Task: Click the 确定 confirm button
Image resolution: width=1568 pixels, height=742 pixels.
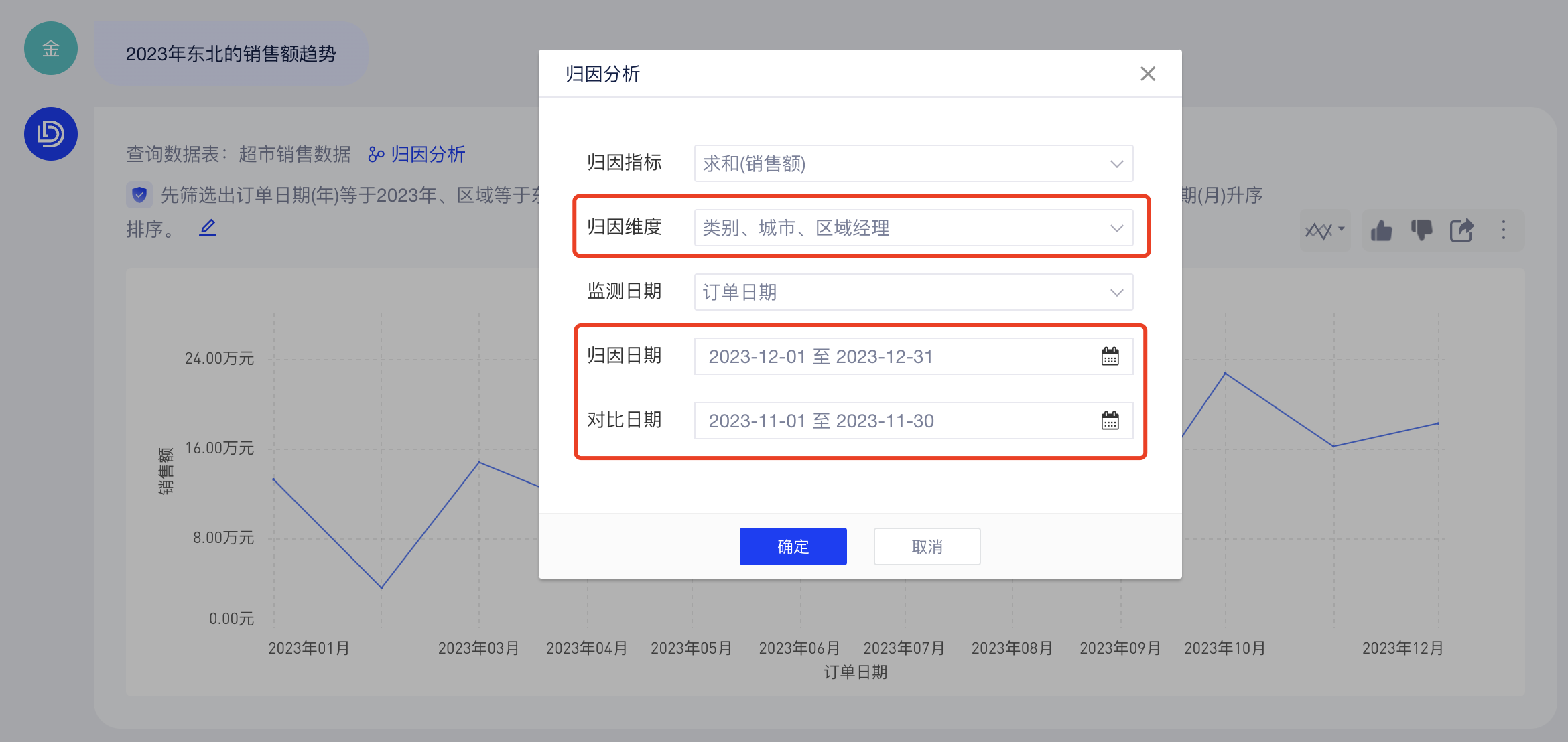Action: click(x=793, y=546)
